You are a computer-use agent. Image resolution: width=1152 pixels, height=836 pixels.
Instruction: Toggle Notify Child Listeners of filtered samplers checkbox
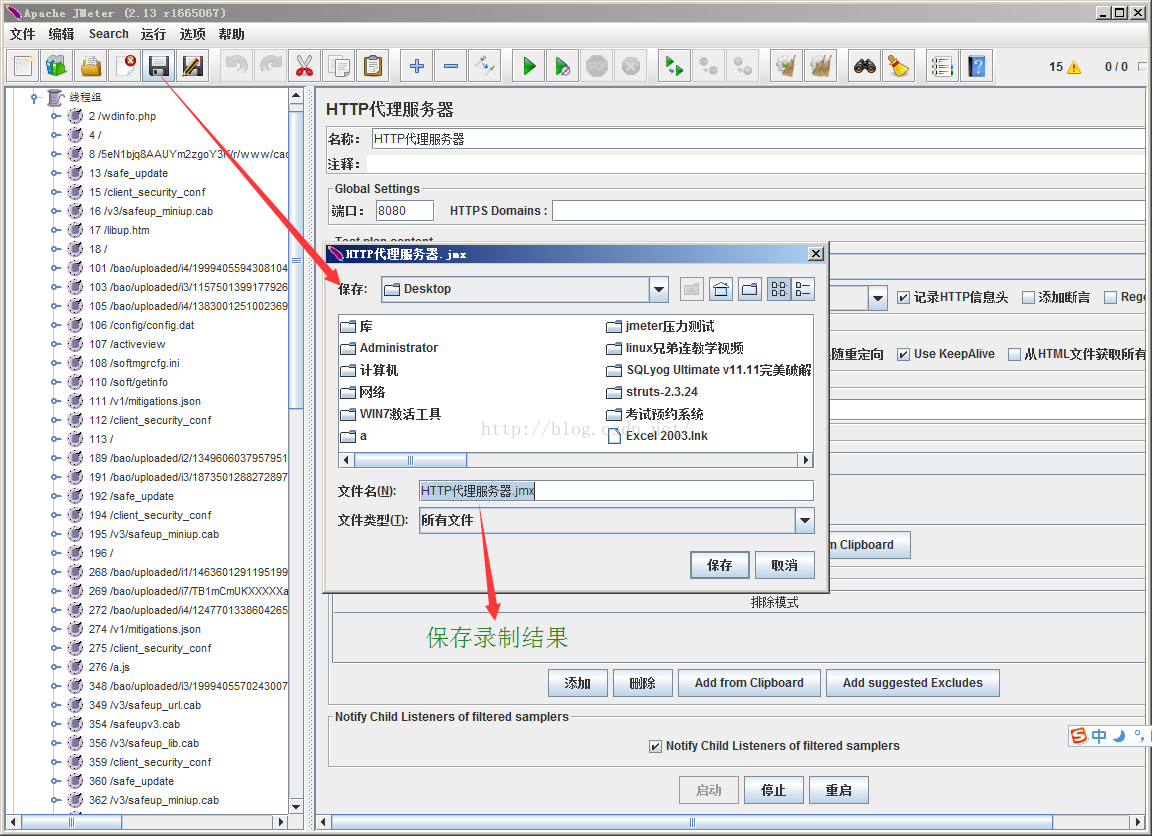[x=655, y=746]
